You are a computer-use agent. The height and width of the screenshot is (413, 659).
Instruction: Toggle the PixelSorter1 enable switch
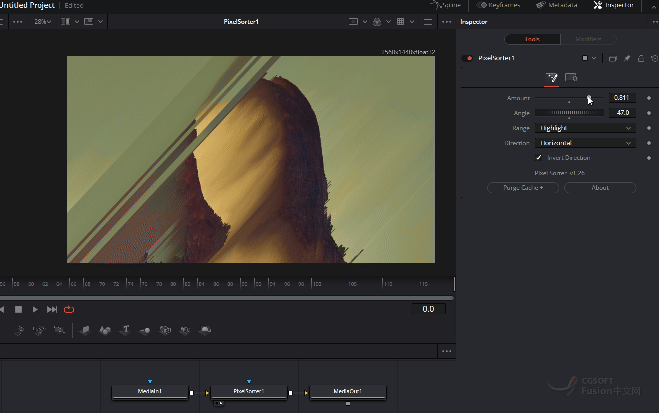click(467, 58)
